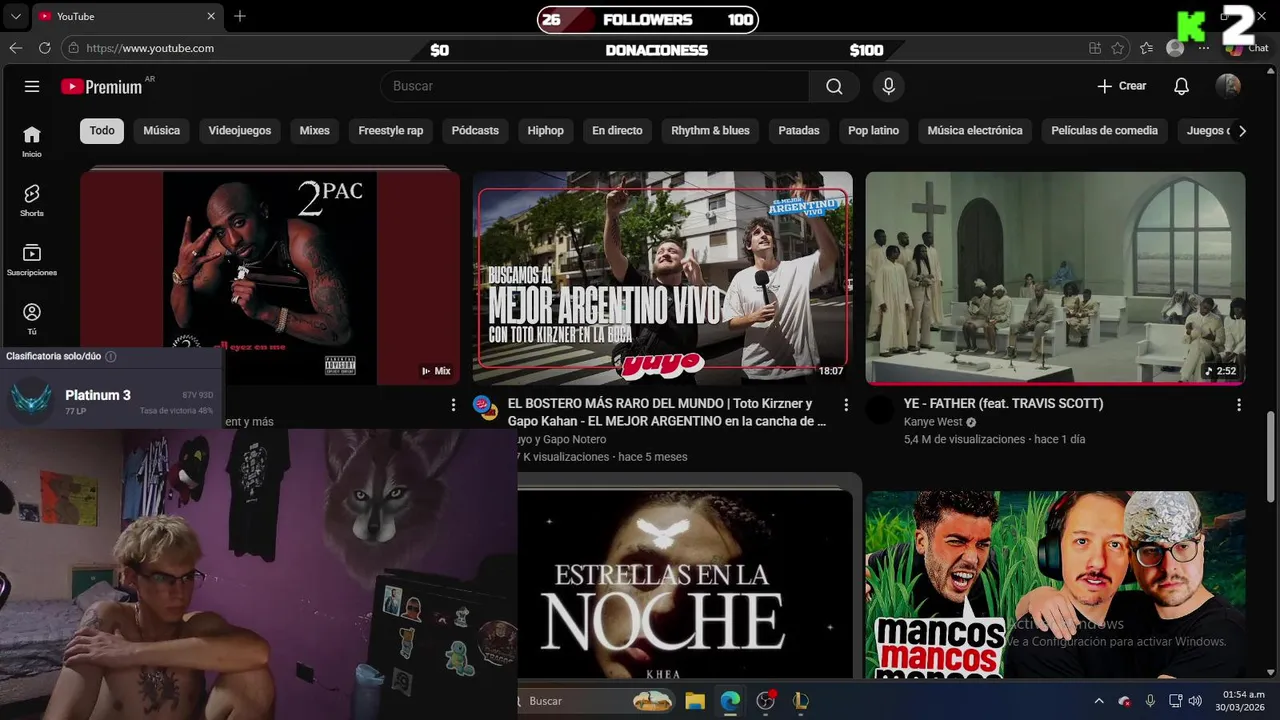This screenshot has width=1280, height=720.
Task: Open the YouTube guide hamburger menu
Action: coord(32,86)
